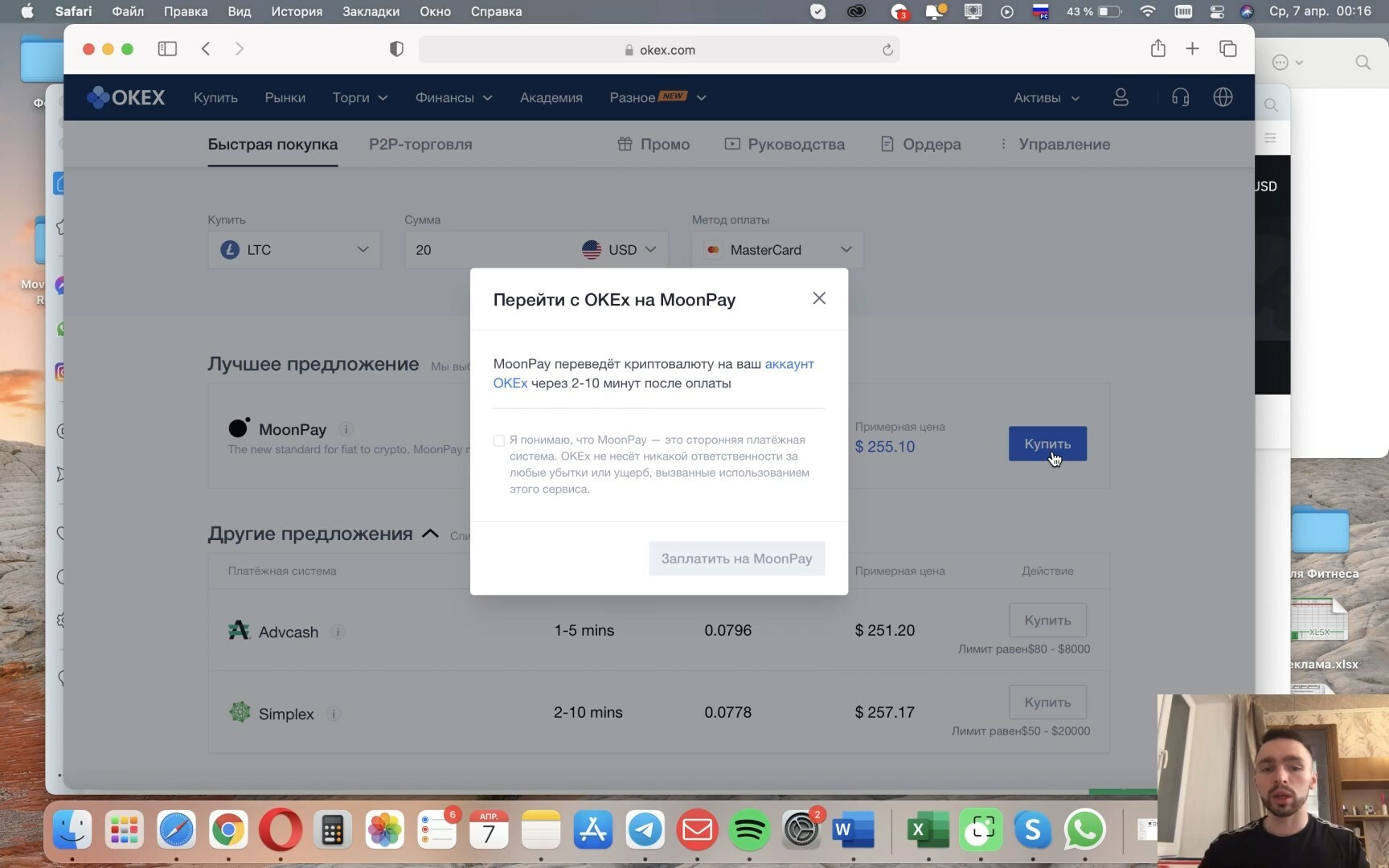Click the Wi-Fi status icon
Screen dimensions: 1389x868
pos(1148,11)
